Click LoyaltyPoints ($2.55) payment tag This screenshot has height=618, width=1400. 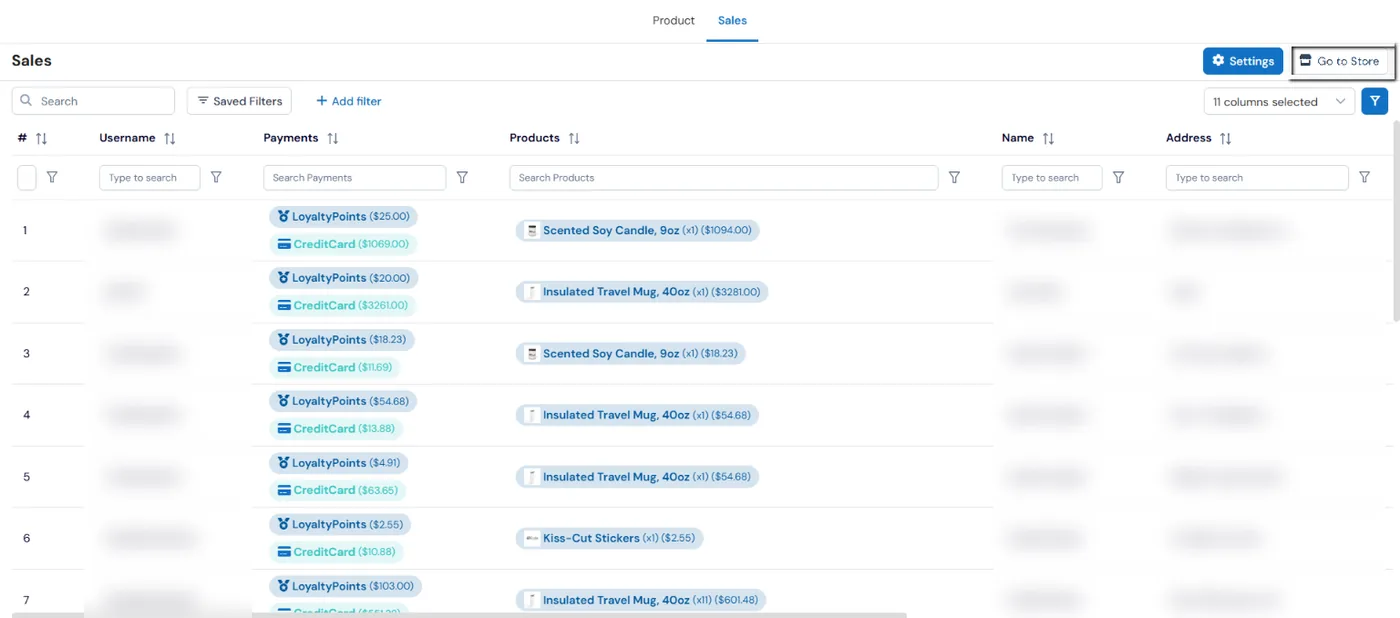coord(339,524)
